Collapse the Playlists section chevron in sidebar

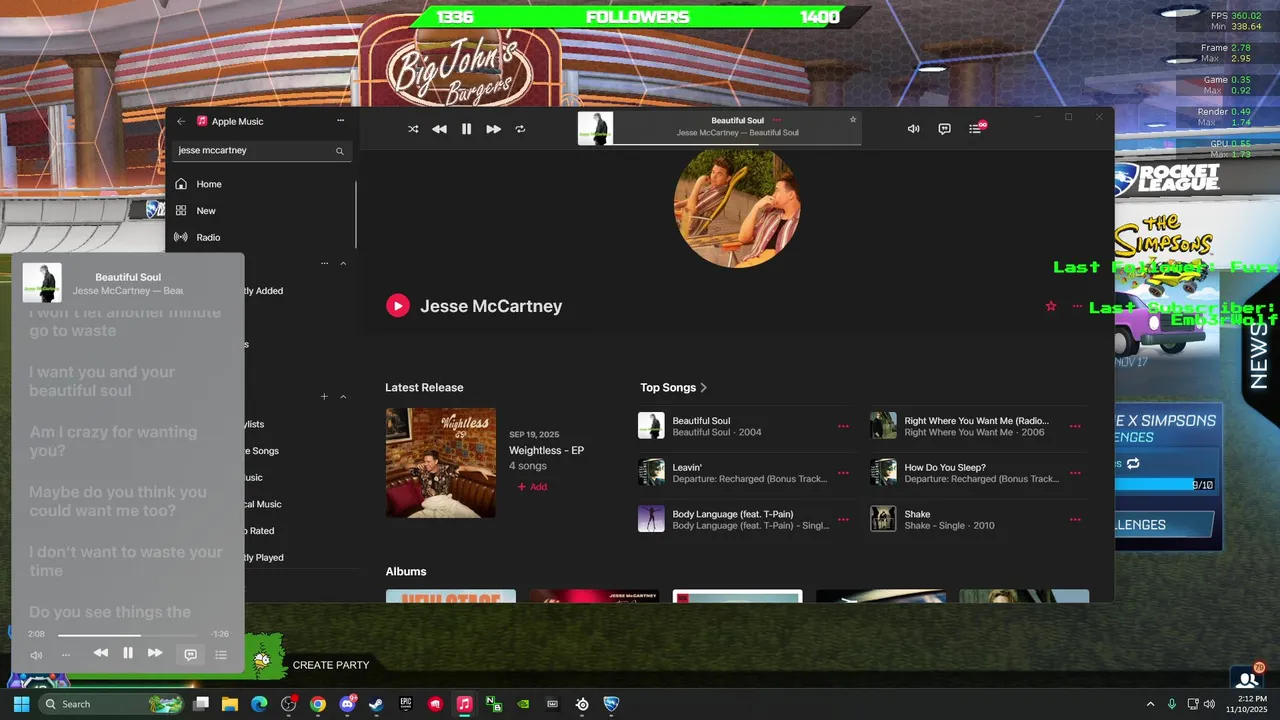click(343, 397)
